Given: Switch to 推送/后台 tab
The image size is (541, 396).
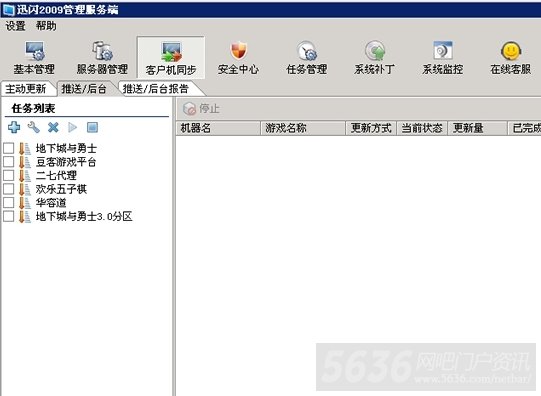Looking at the screenshot, I should tap(84, 89).
